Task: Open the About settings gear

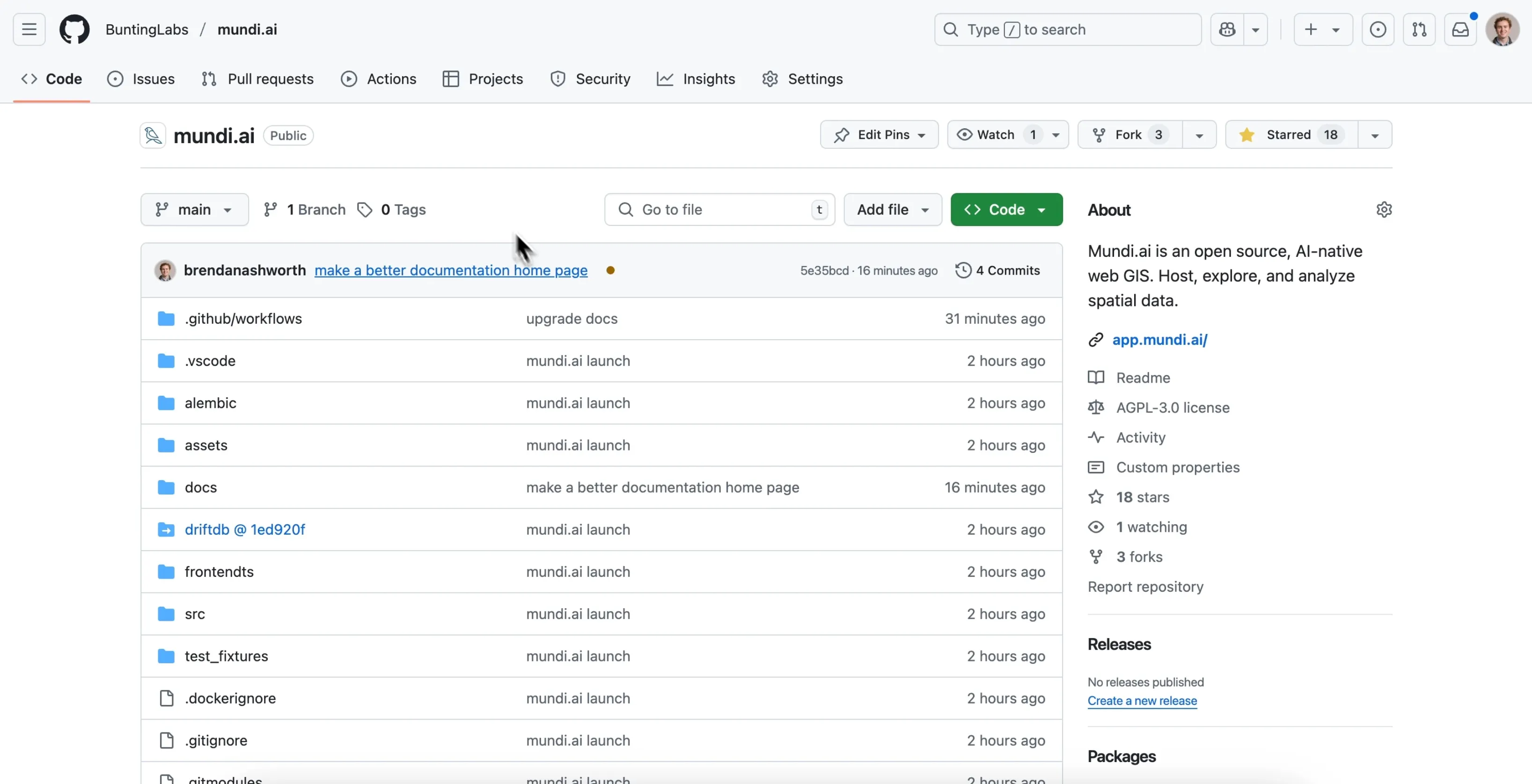Action: click(1384, 210)
